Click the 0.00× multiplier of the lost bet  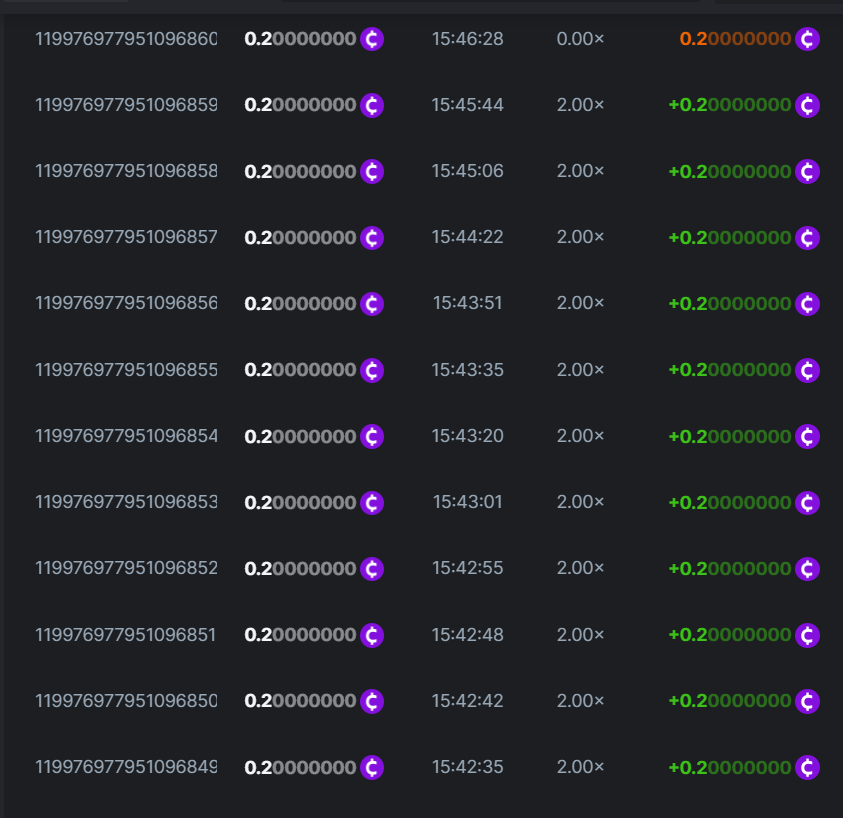[580, 40]
